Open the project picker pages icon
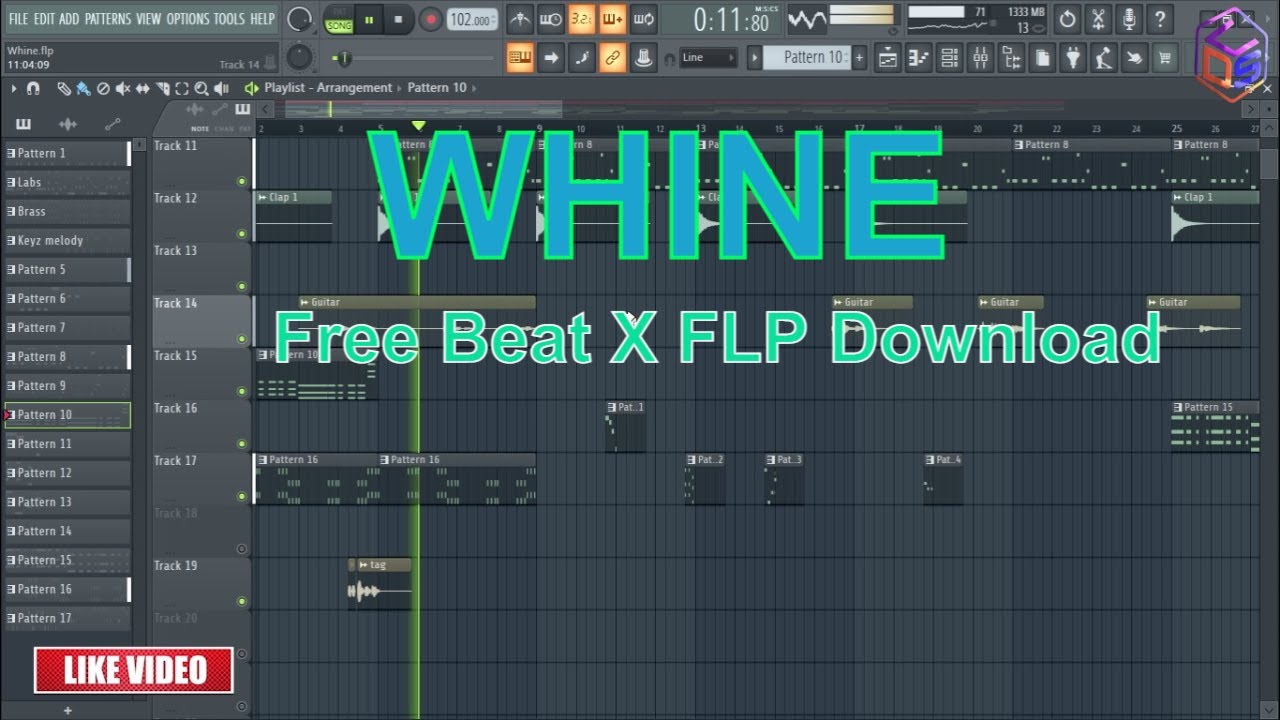 (1042, 58)
